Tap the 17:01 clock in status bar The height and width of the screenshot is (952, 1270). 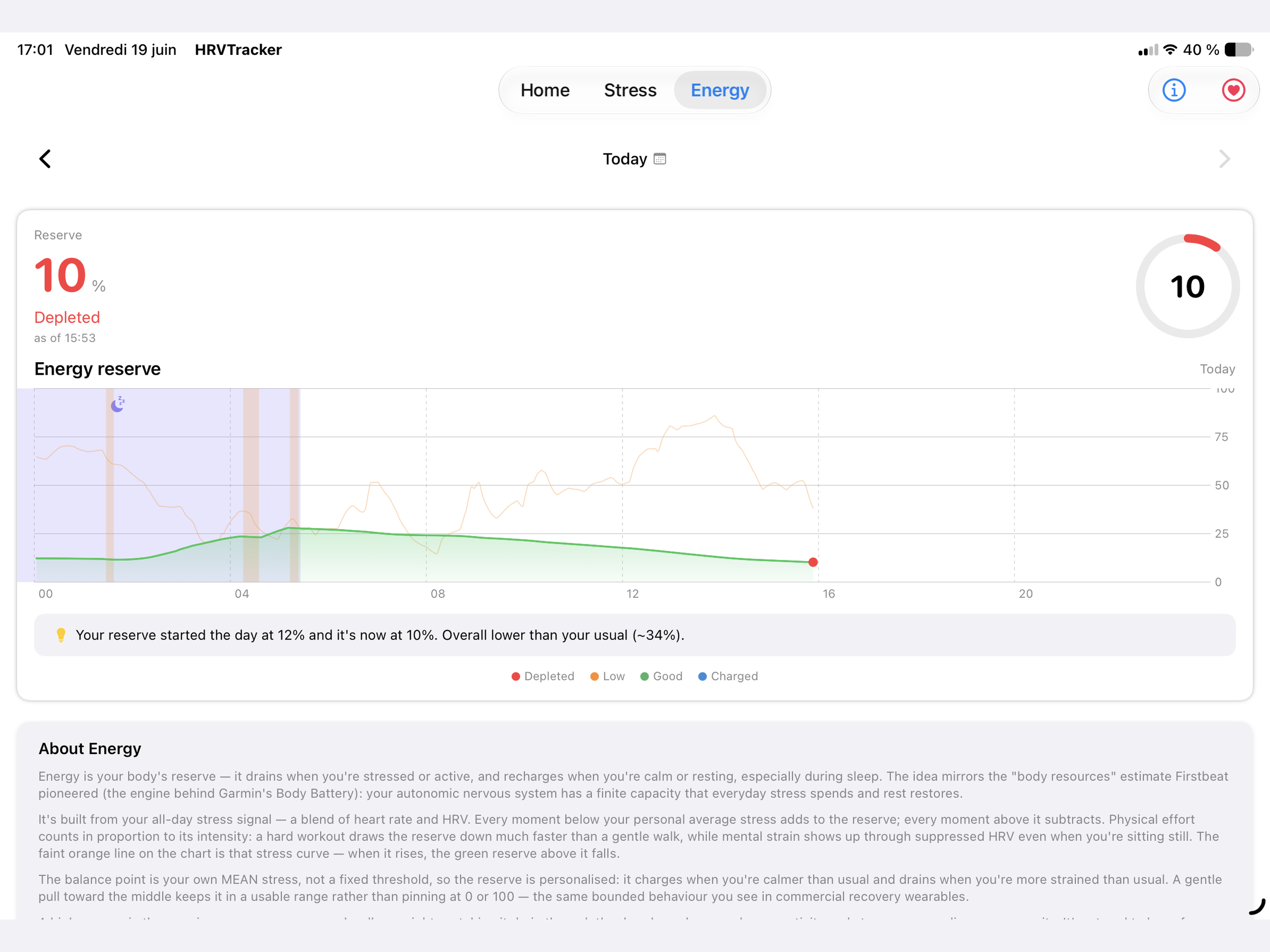point(35,50)
